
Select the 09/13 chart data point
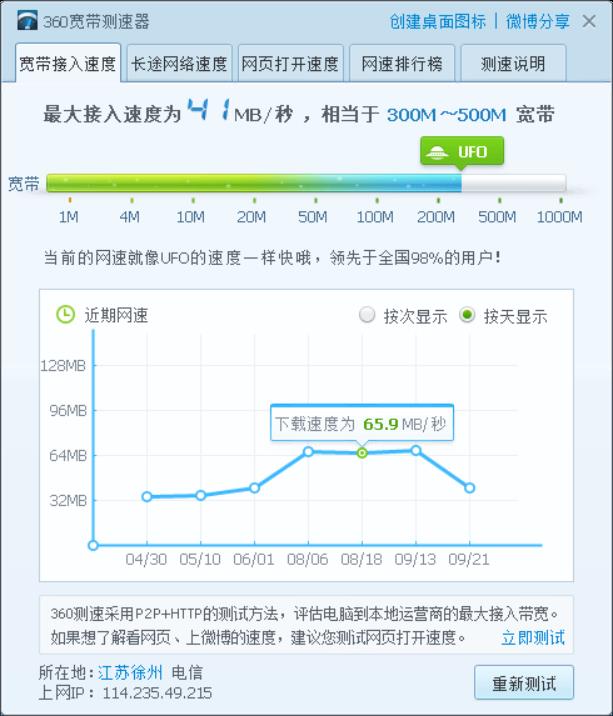[x=416, y=451]
